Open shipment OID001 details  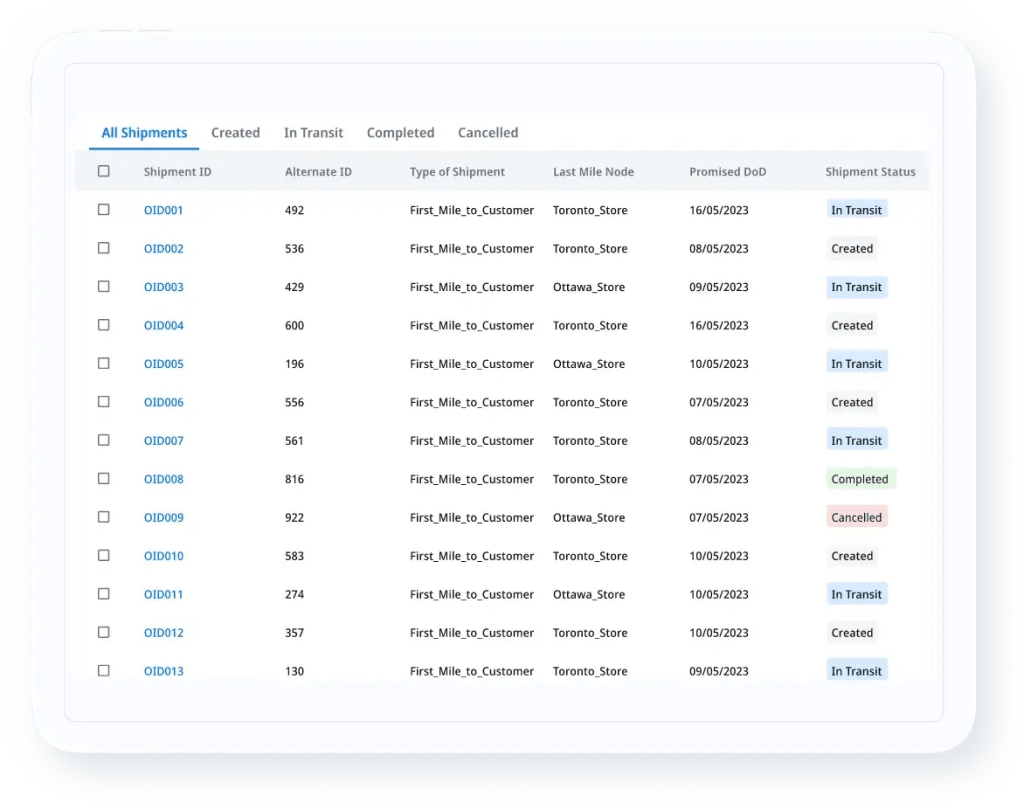(x=163, y=210)
